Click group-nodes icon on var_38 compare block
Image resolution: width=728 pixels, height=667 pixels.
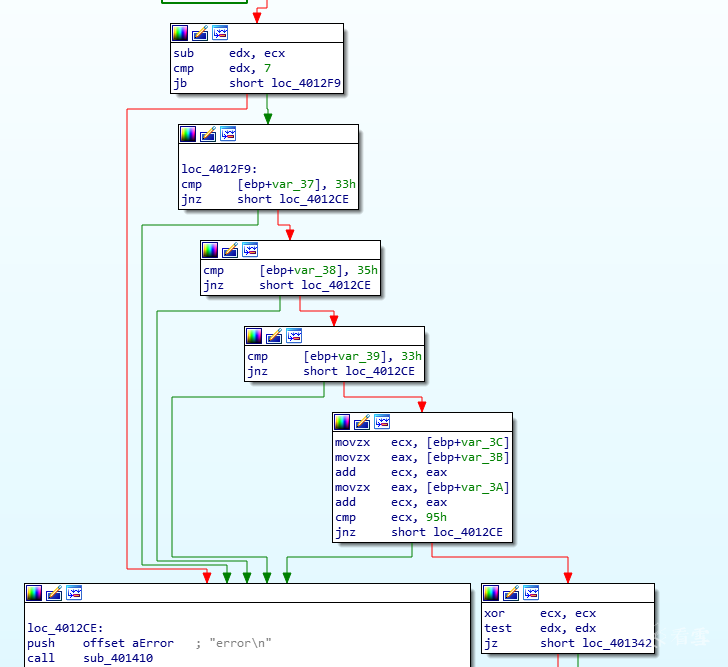250,250
